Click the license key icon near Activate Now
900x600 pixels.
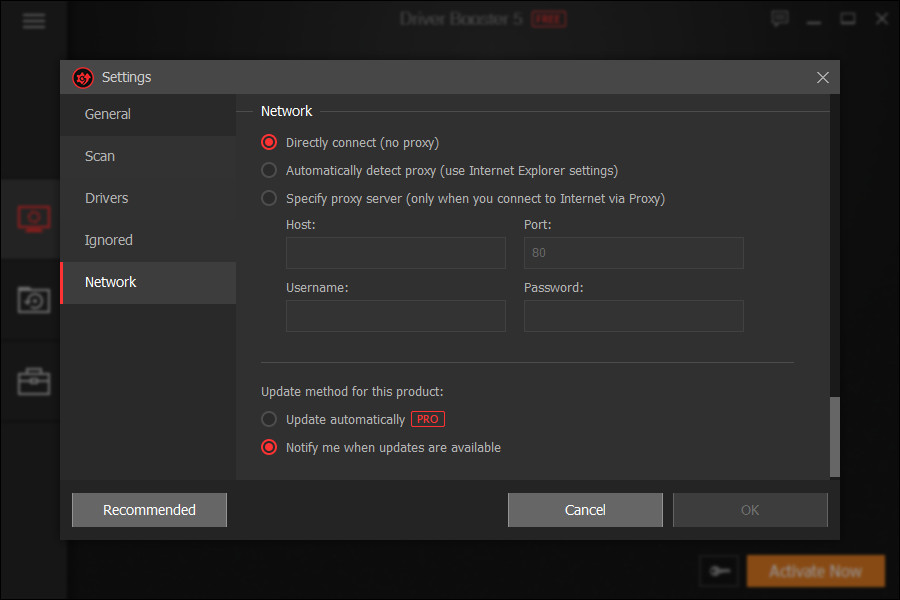(x=719, y=570)
